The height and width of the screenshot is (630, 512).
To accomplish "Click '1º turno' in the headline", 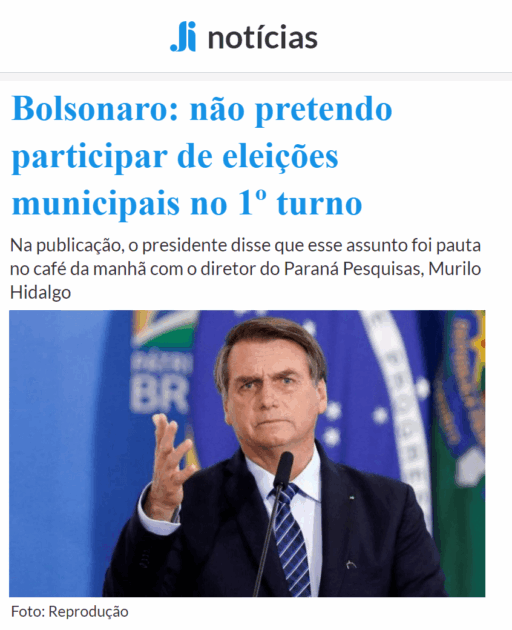I will click(300, 203).
